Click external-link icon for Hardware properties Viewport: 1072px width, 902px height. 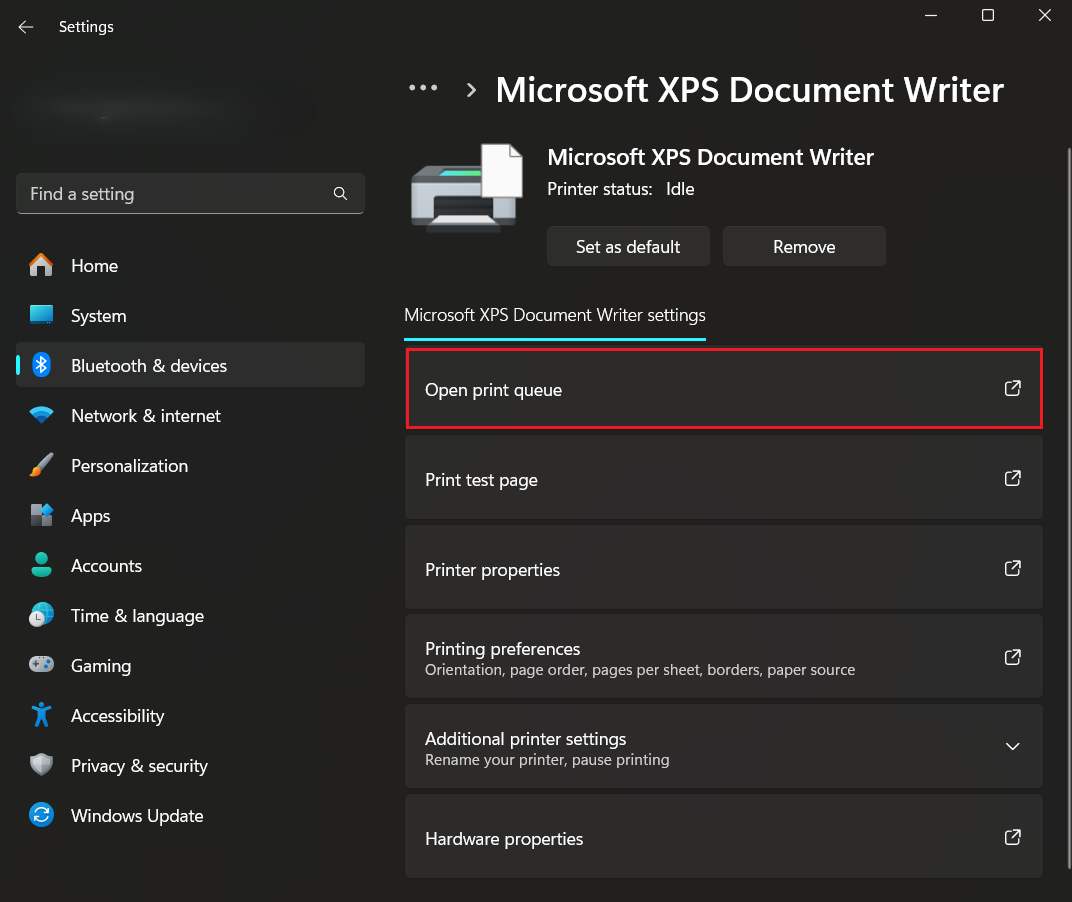tap(1012, 837)
